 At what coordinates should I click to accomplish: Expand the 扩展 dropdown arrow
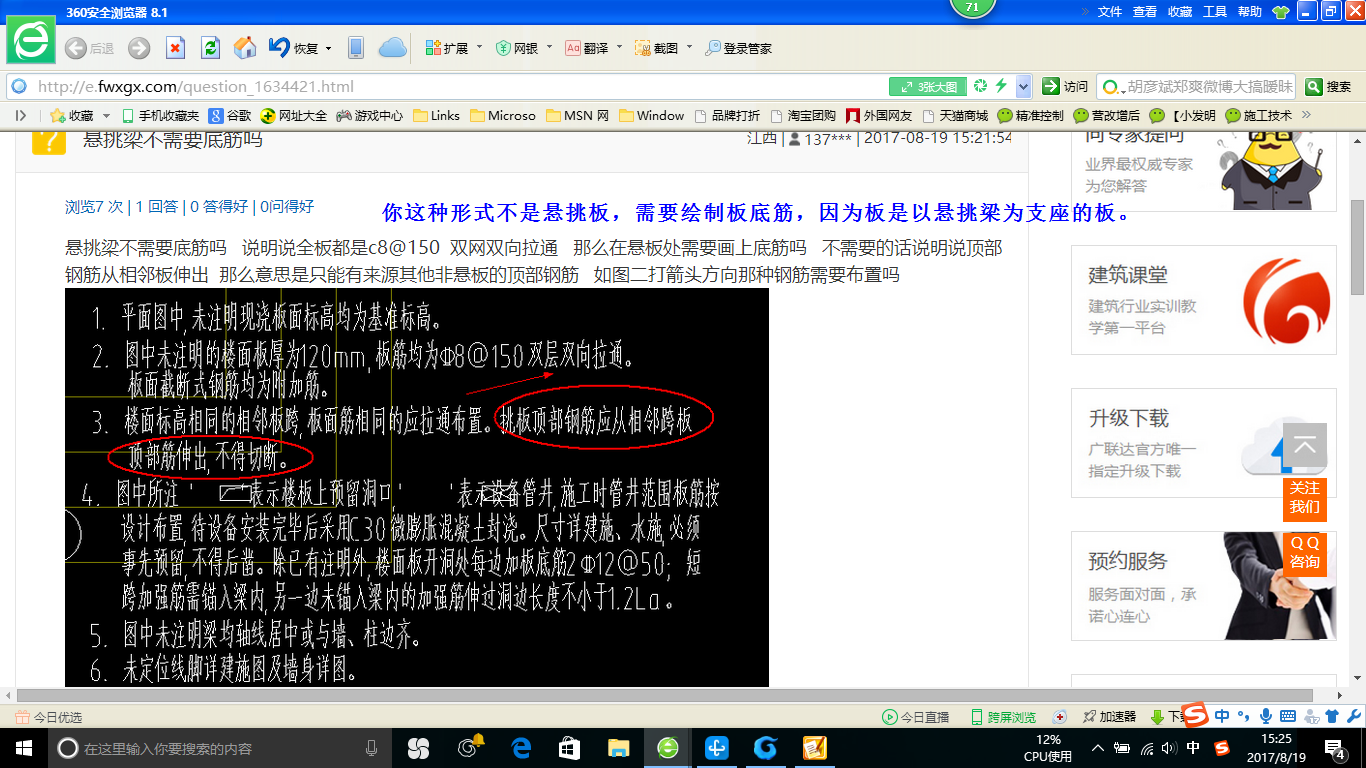click(479, 48)
